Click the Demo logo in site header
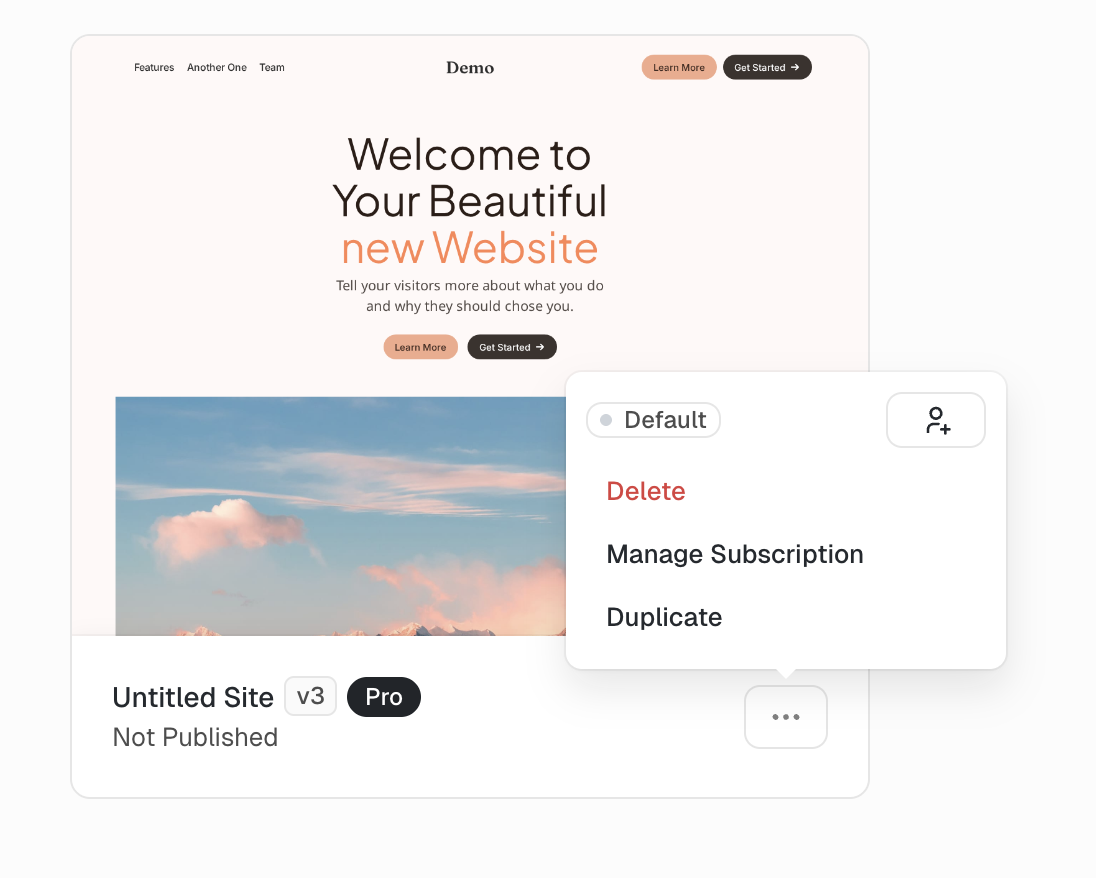This screenshot has height=878, width=1096. pyautogui.click(x=470, y=68)
